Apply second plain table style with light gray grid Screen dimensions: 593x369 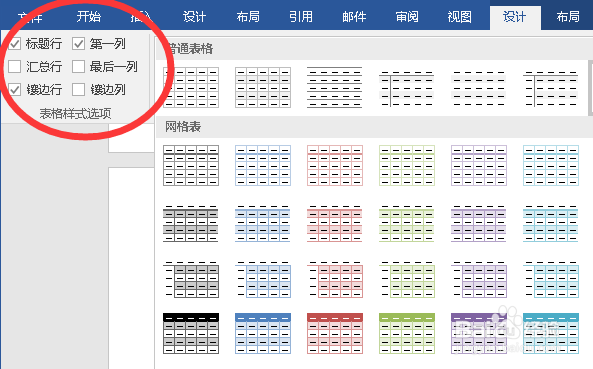point(263,87)
